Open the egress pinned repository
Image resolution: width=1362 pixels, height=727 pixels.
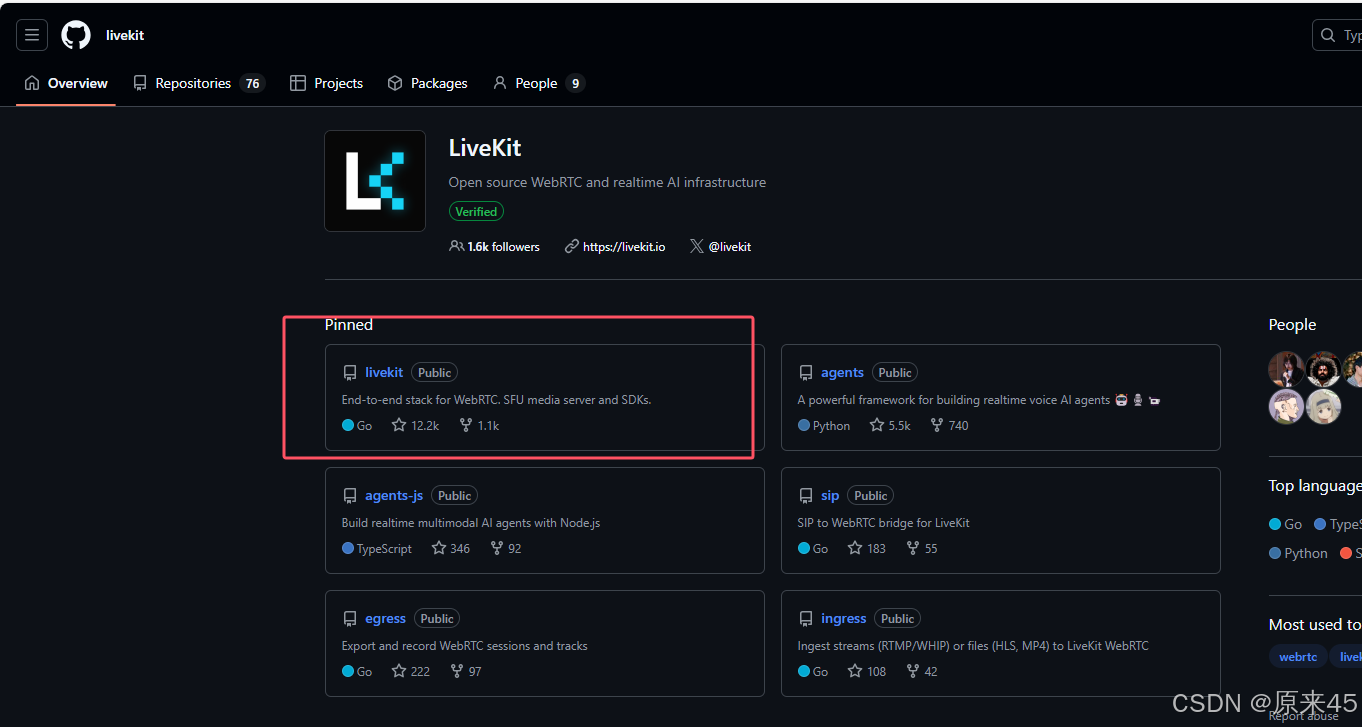coord(385,618)
